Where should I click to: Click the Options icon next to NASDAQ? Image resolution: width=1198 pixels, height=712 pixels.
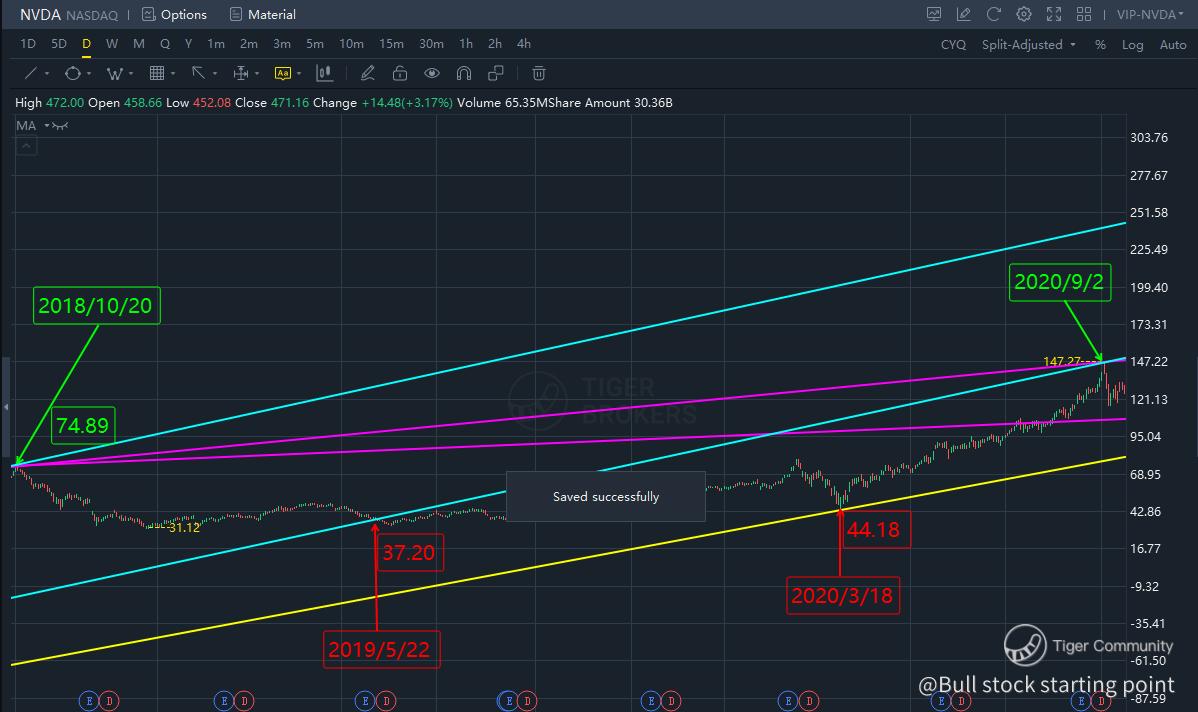pos(149,15)
